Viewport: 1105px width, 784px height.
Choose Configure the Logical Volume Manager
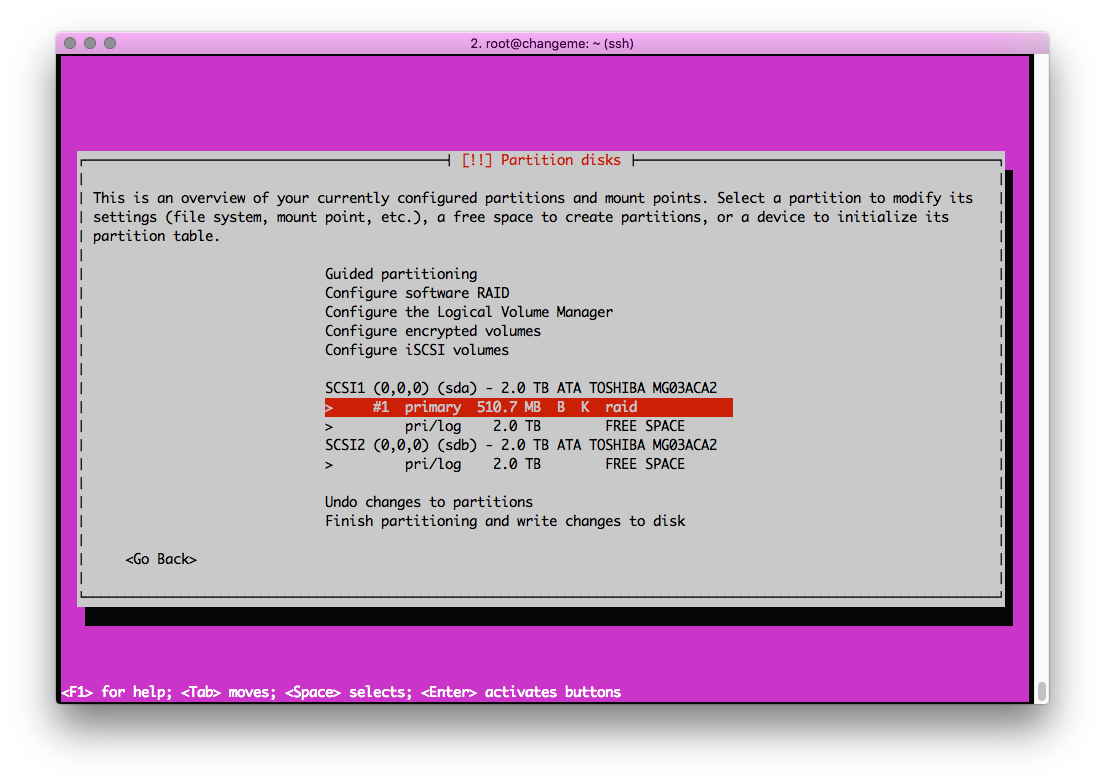coord(468,312)
